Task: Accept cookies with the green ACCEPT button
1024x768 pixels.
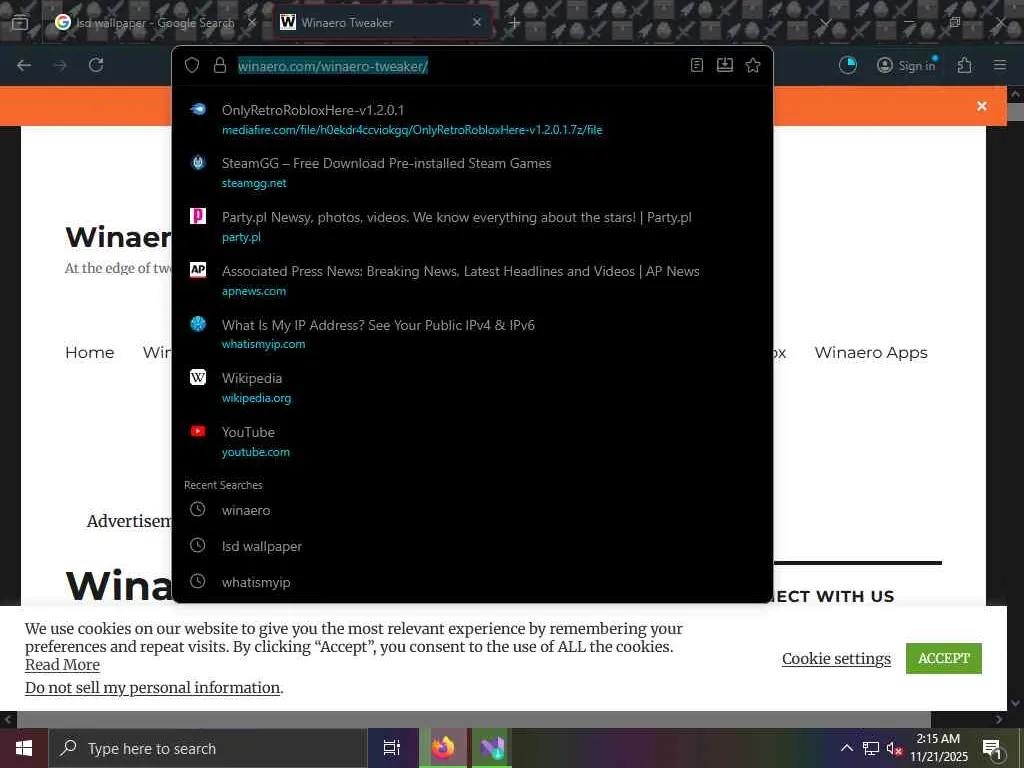Action: [x=944, y=658]
